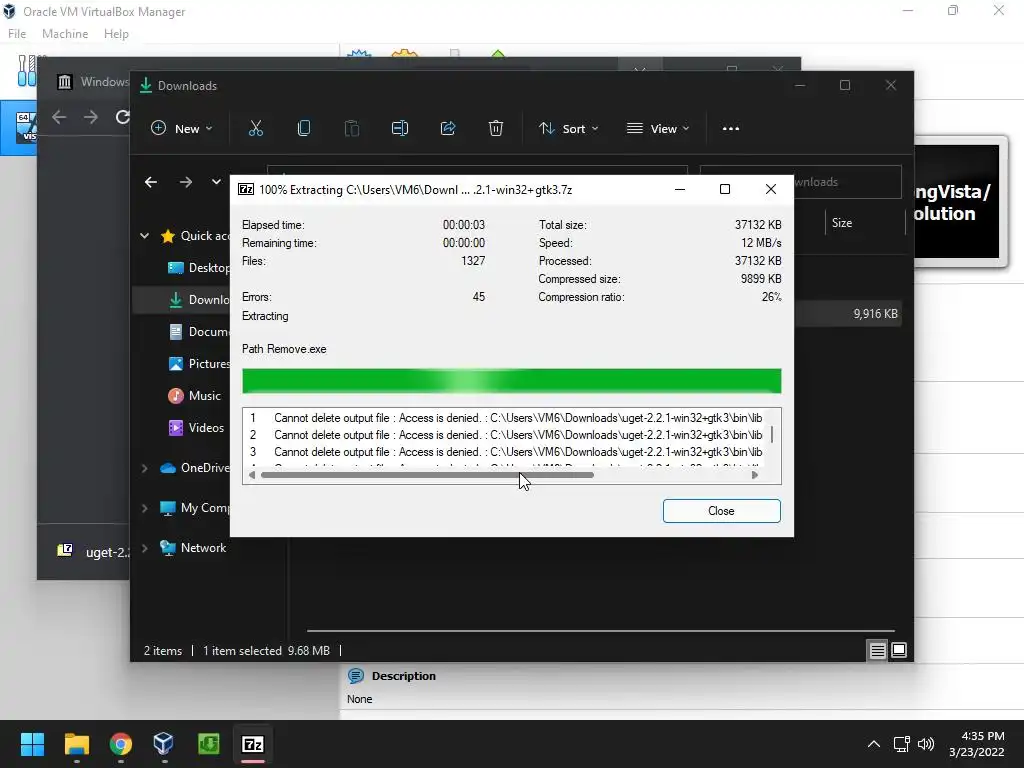Viewport: 1024px width, 768px height.
Task: Open the Sort dropdown in Downloads
Action: point(568,129)
